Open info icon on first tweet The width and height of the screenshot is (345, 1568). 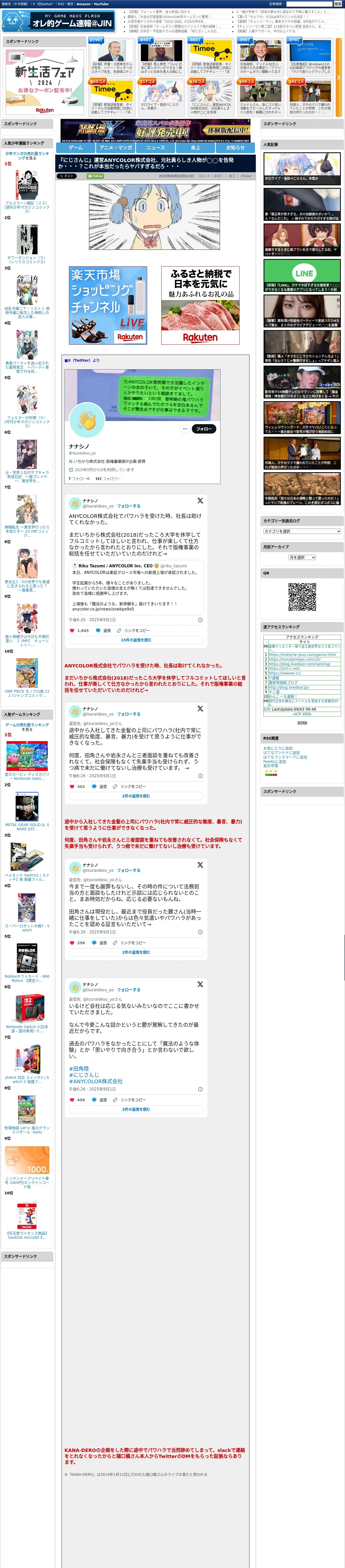pos(200,620)
